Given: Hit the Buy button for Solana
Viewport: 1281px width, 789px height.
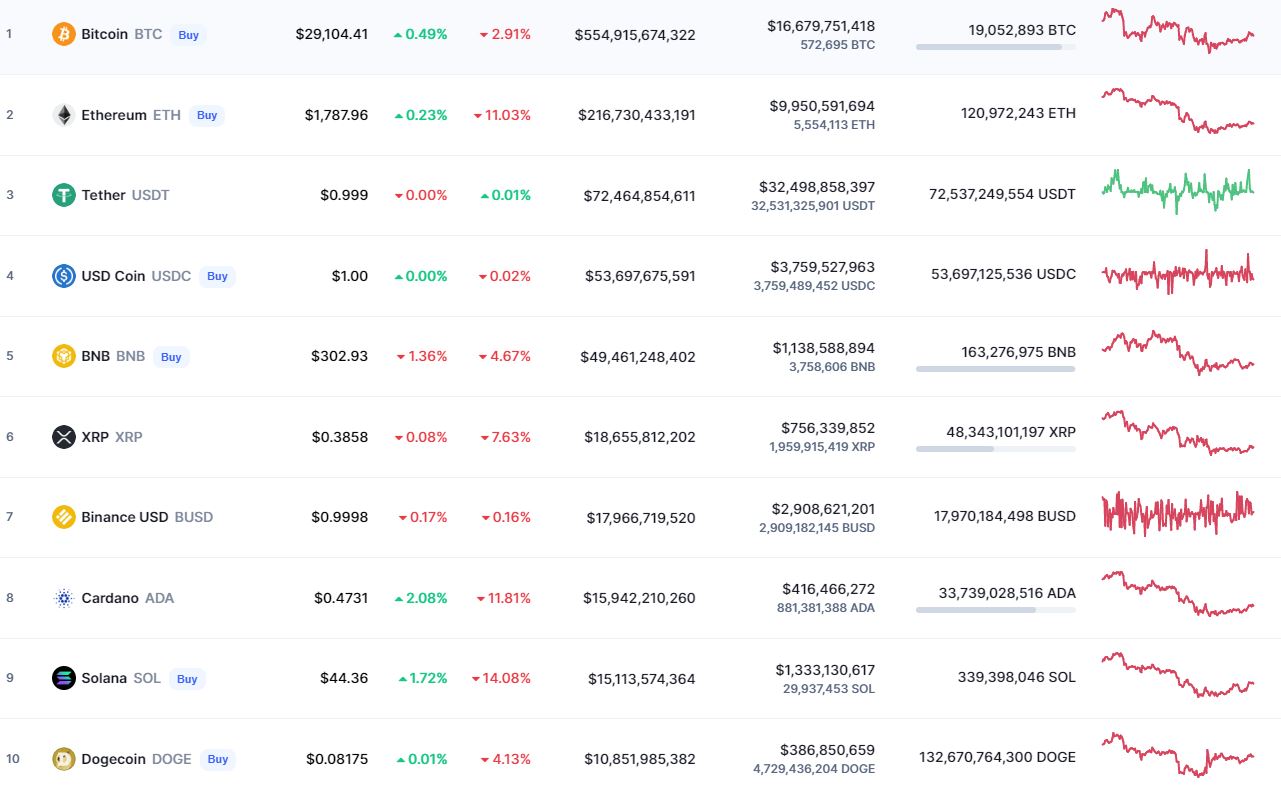Looking at the screenshot, I should [x=187, y=679].
